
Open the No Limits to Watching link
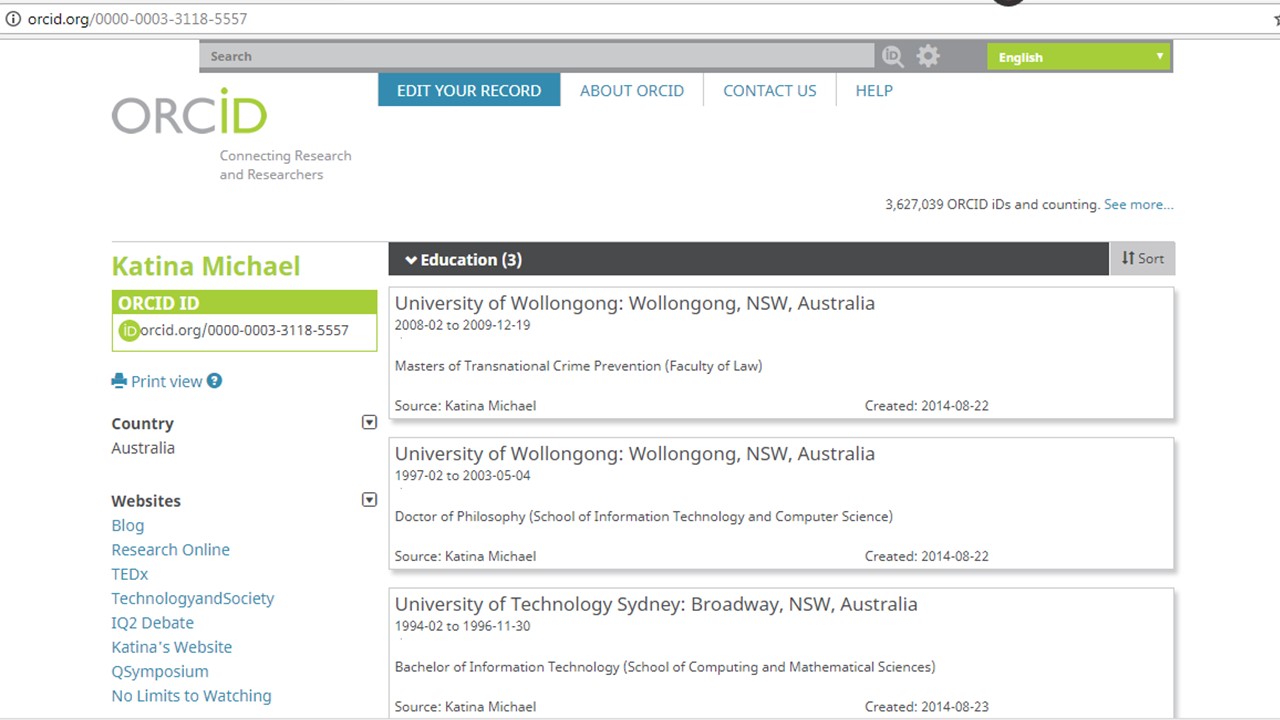[192, 695]
